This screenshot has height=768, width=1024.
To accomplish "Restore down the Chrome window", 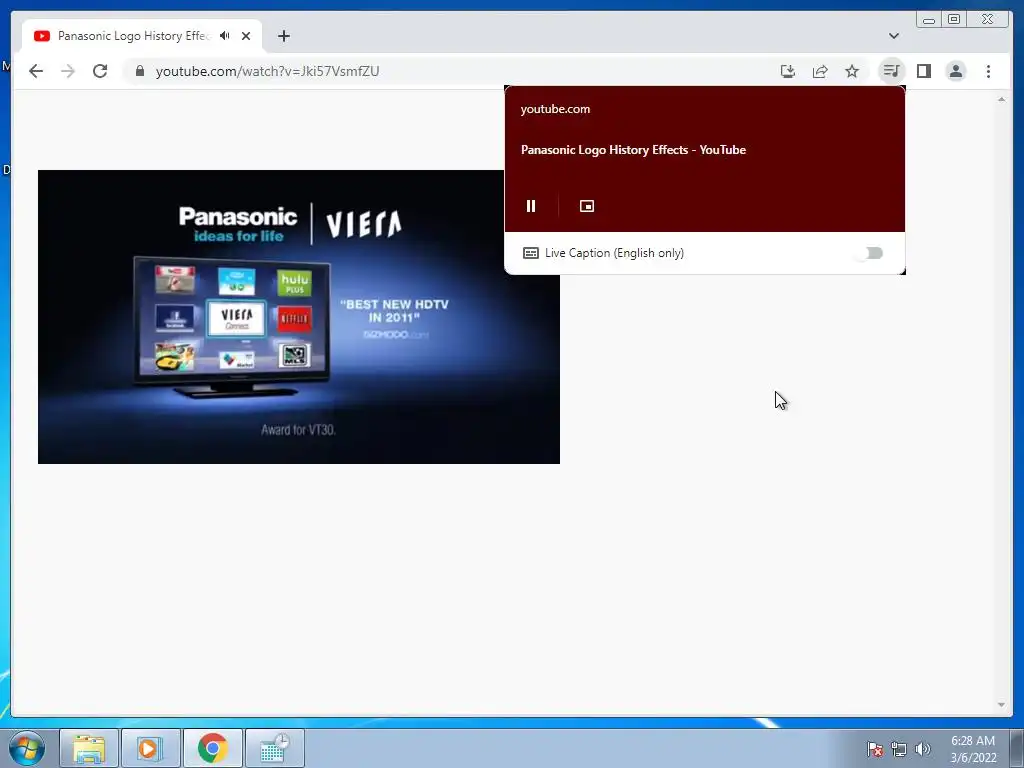I will [x=954, y=19].
